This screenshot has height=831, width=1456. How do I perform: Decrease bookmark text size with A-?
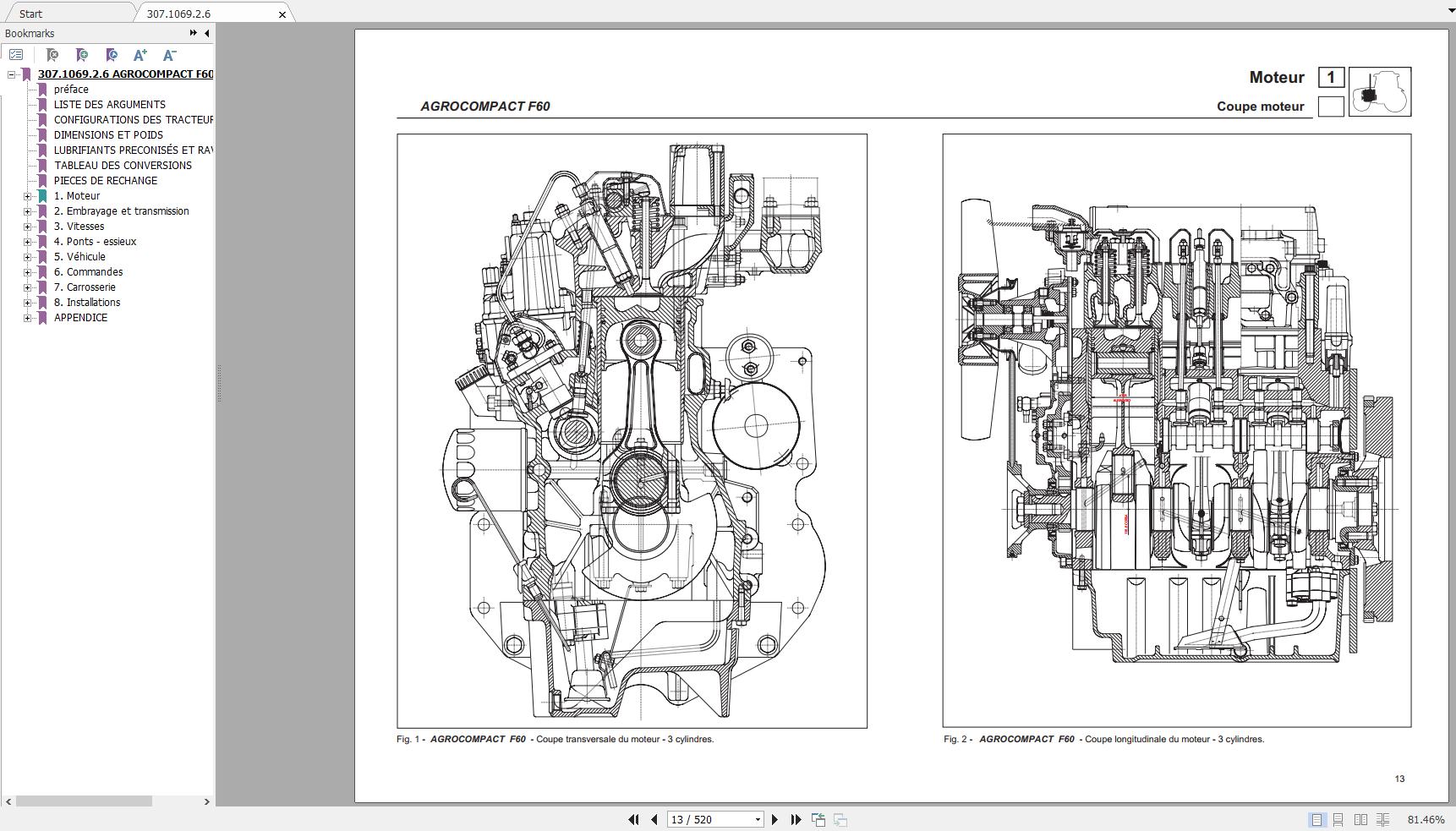click(x=169, y=55)
